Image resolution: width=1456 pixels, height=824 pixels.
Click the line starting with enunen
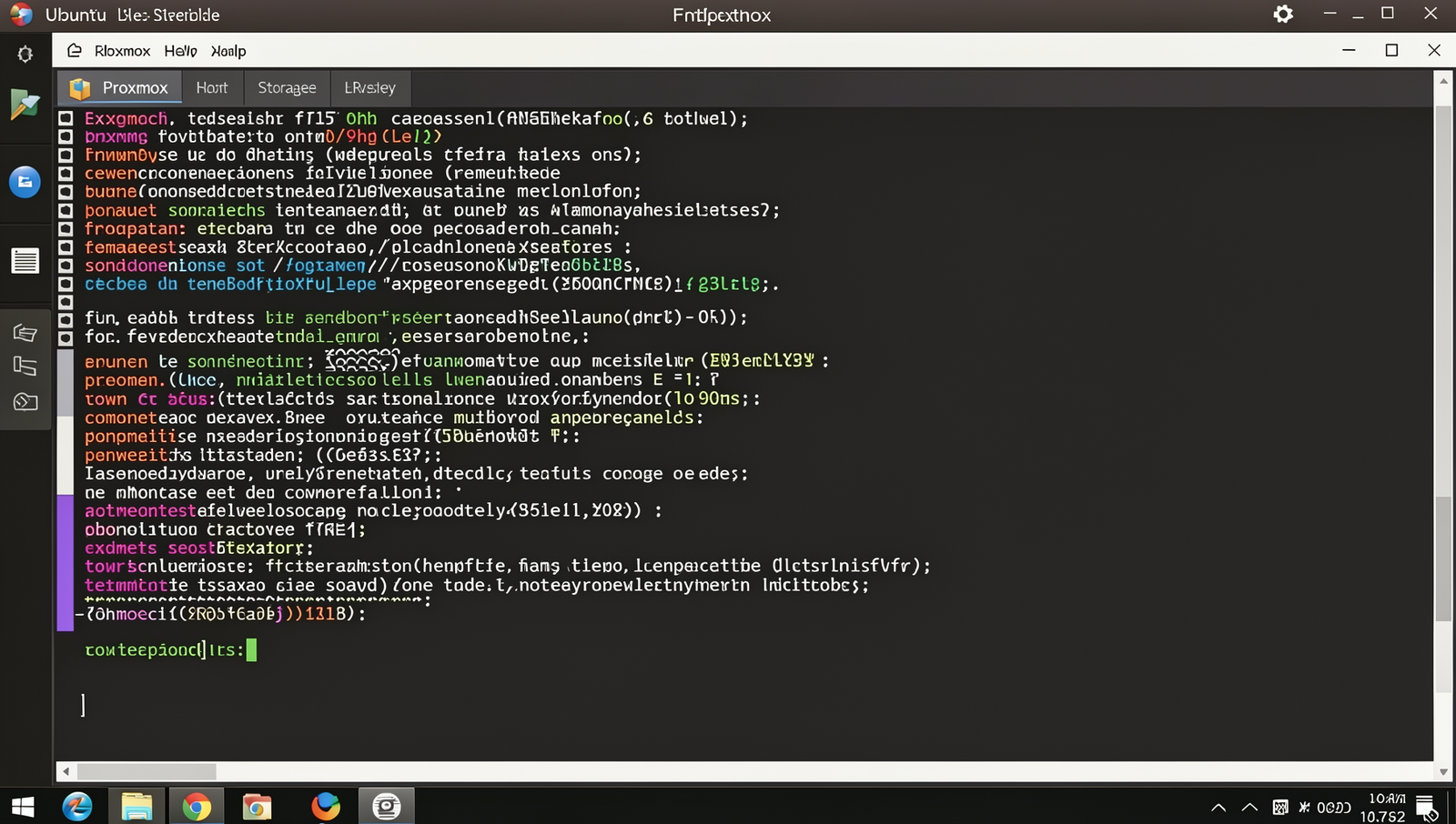click(x=457, y=361)
